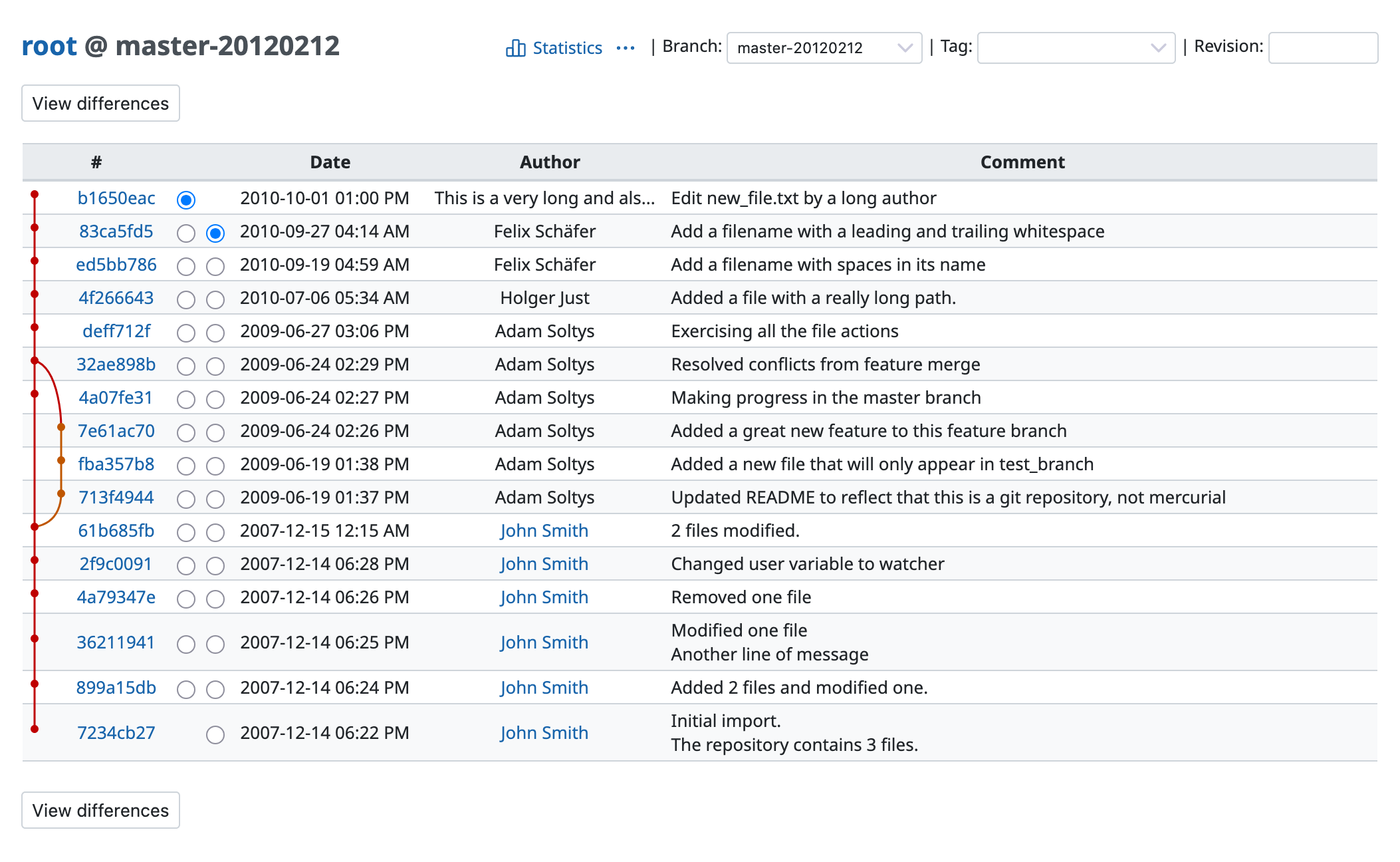The width and height of the screenshot is (1400, 862).
Task: Open the Tag dropdown
Action: [x=1076, y=48]
